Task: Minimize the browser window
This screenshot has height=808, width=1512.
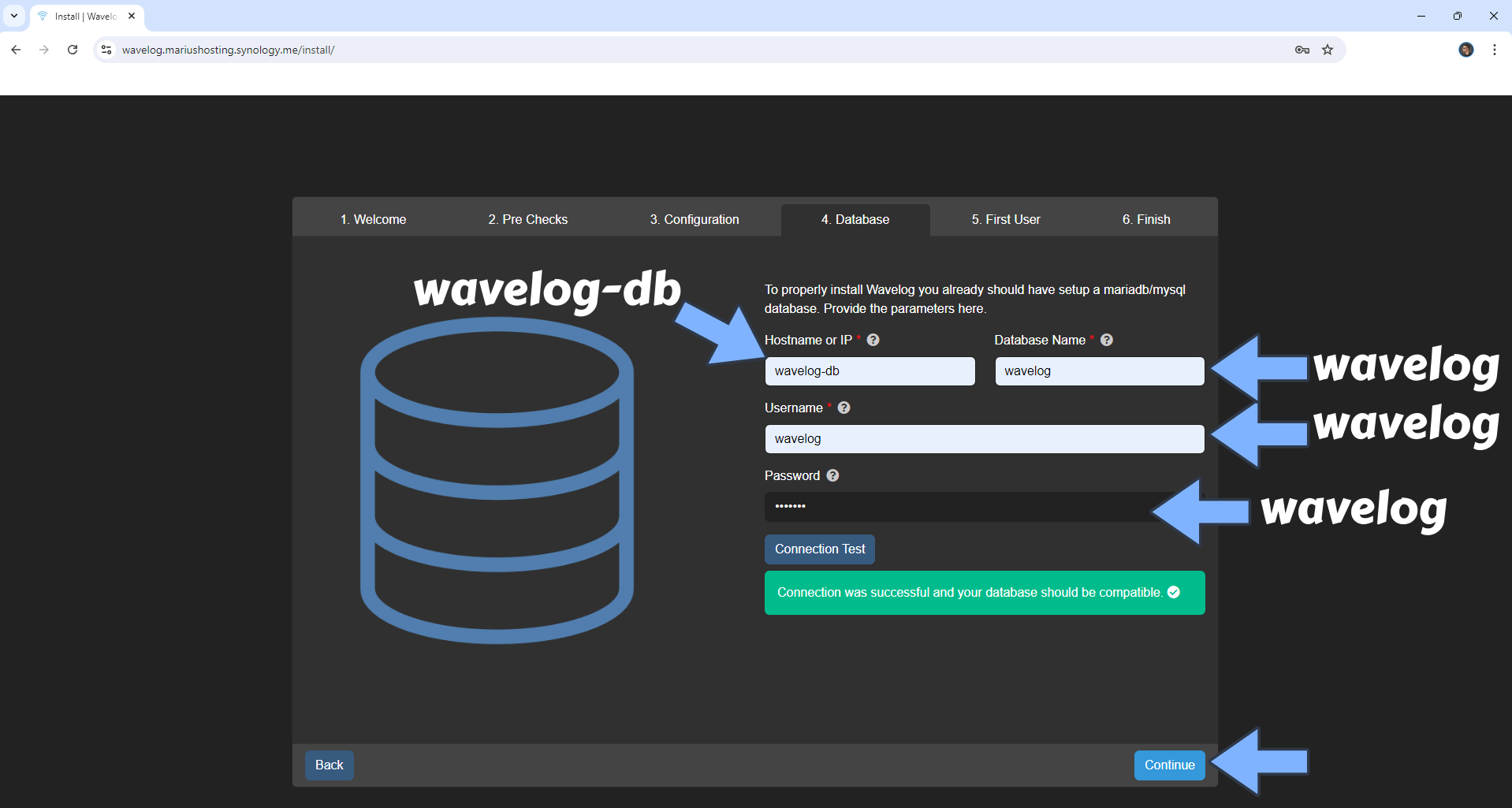Action: [x=1421, y=16]
